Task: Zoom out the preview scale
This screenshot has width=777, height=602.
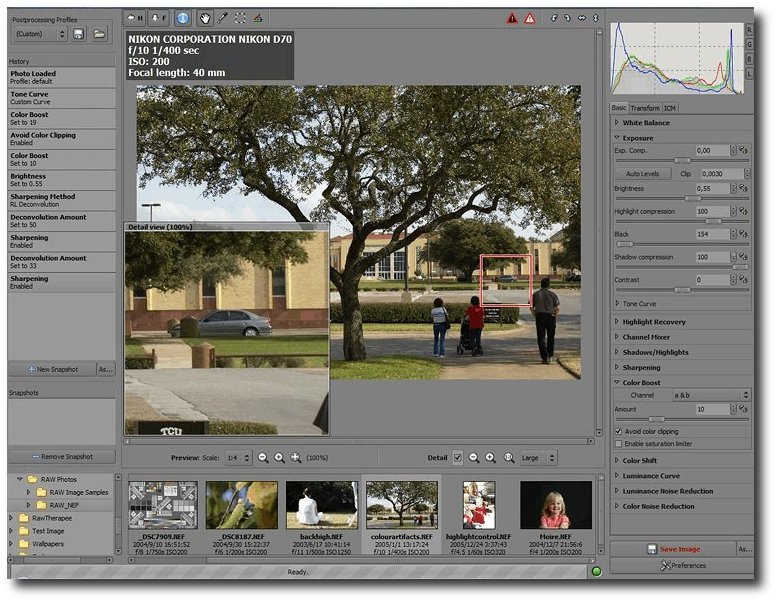Action: 263,458
